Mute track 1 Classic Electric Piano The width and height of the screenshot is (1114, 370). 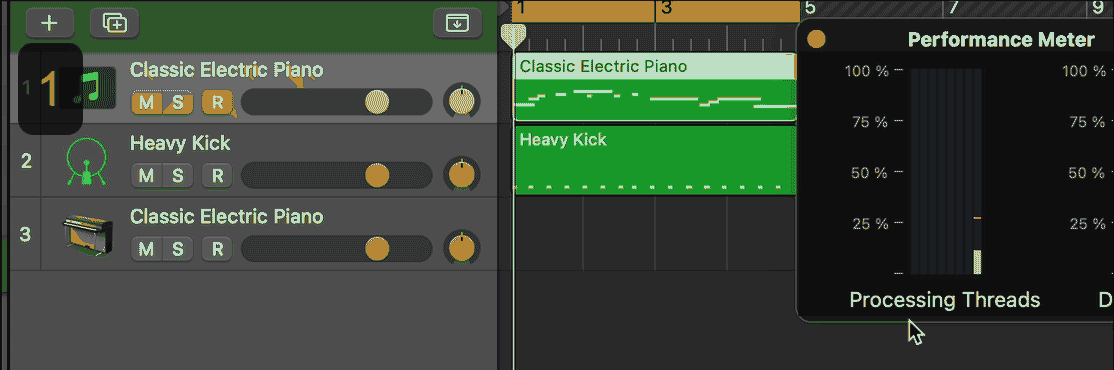click(146, 102)
